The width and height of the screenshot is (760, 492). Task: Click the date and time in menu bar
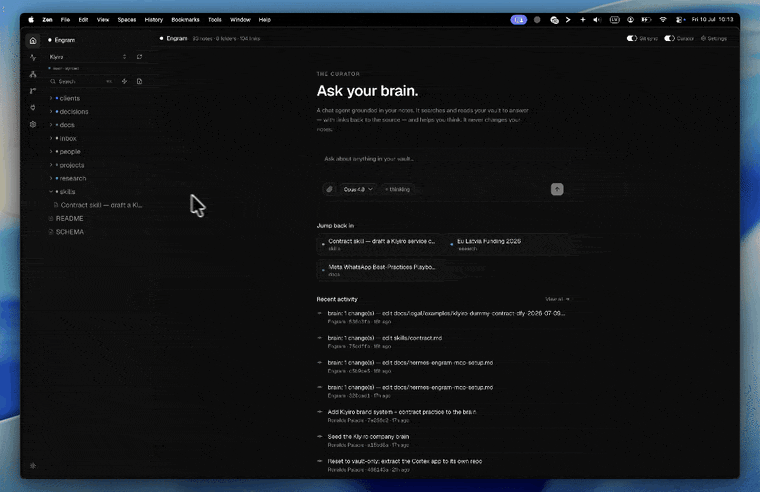coord(712,20)
